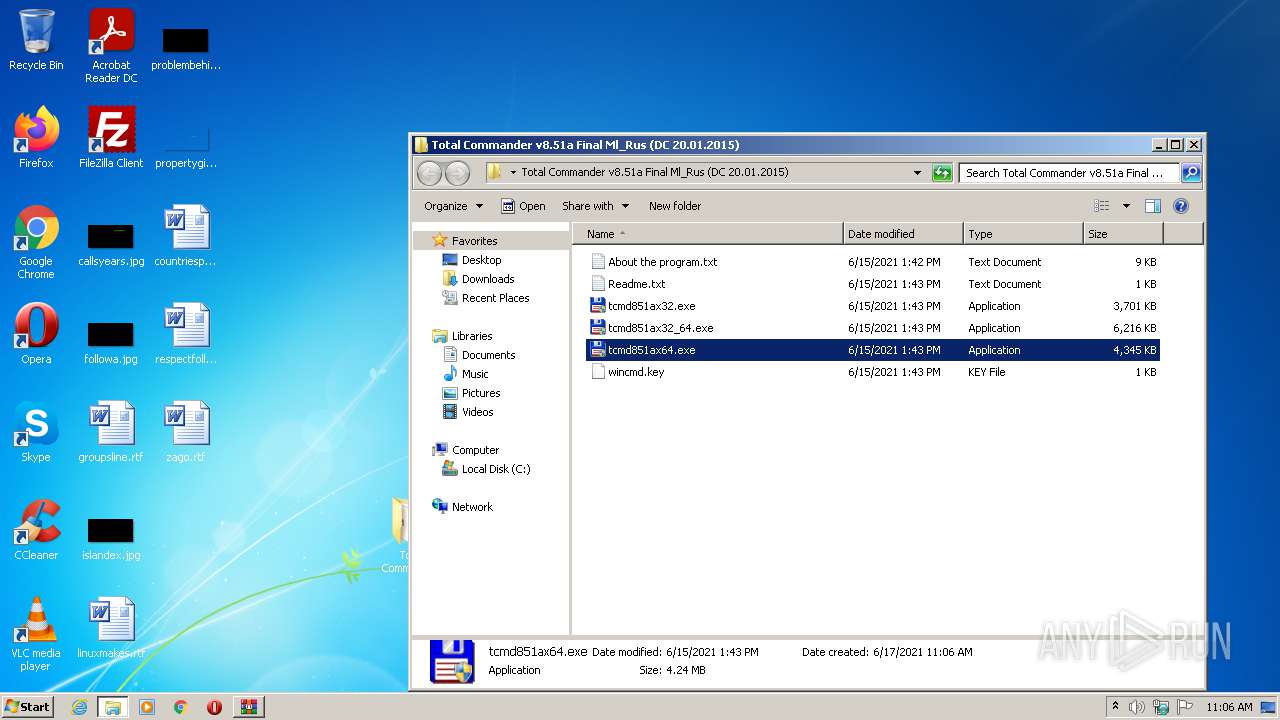Select the Opera desktop icon
The image size is (1280, 720).
(x=36, y=334)
